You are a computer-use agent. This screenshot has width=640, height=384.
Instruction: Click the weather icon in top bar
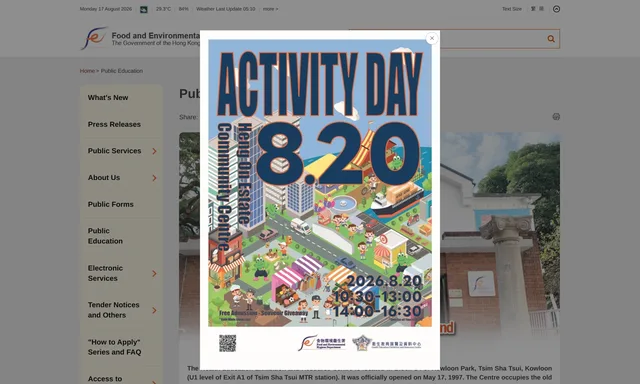pyautogui.click(x=144, y=9)
